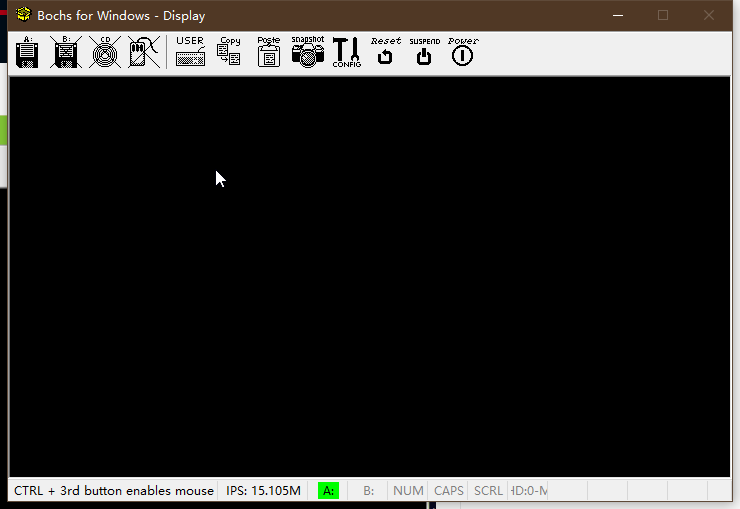Click the floppy A: drive toolbar icon

[27, 52]
